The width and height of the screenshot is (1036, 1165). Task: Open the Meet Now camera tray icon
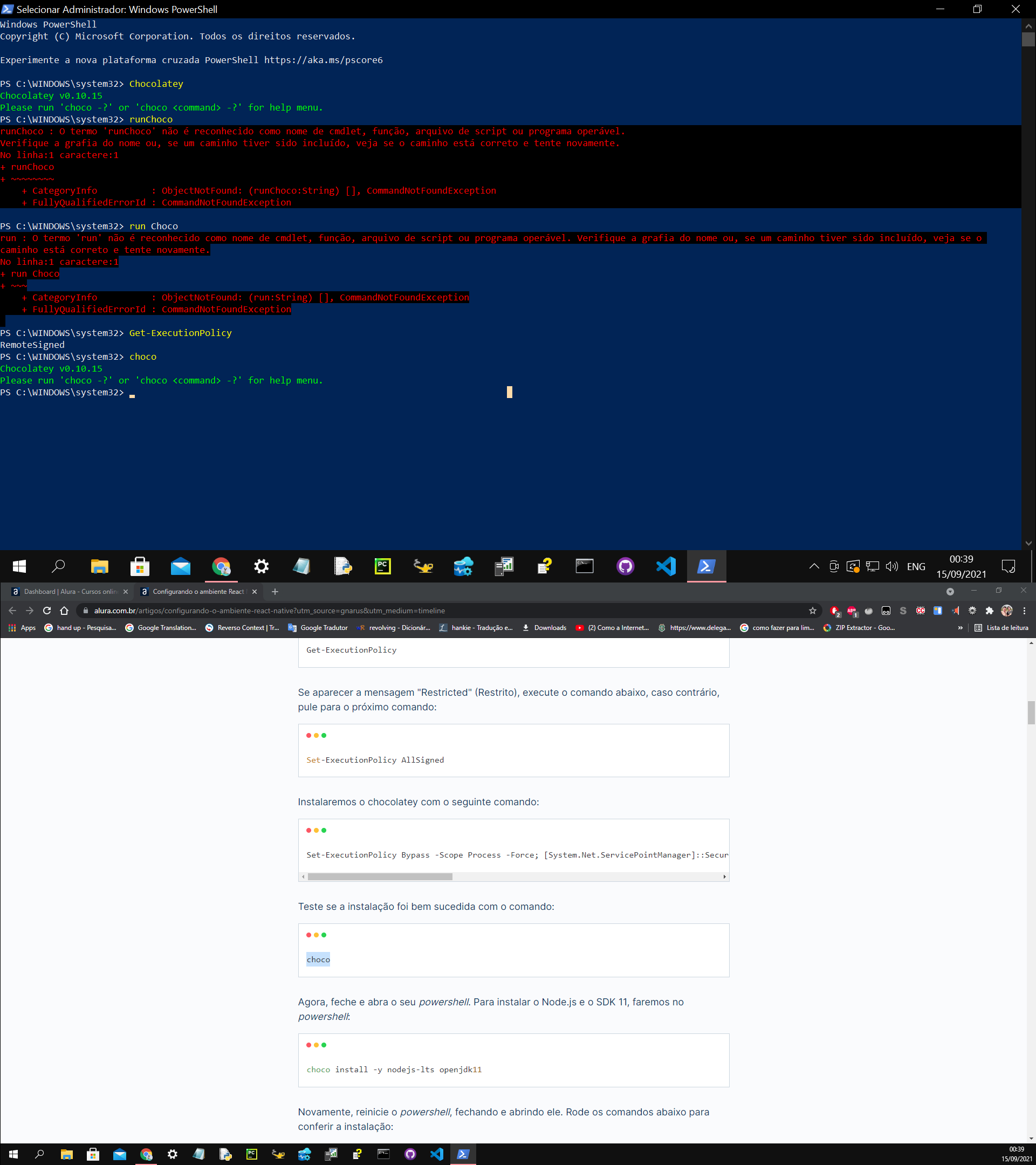tap(834, 566)
